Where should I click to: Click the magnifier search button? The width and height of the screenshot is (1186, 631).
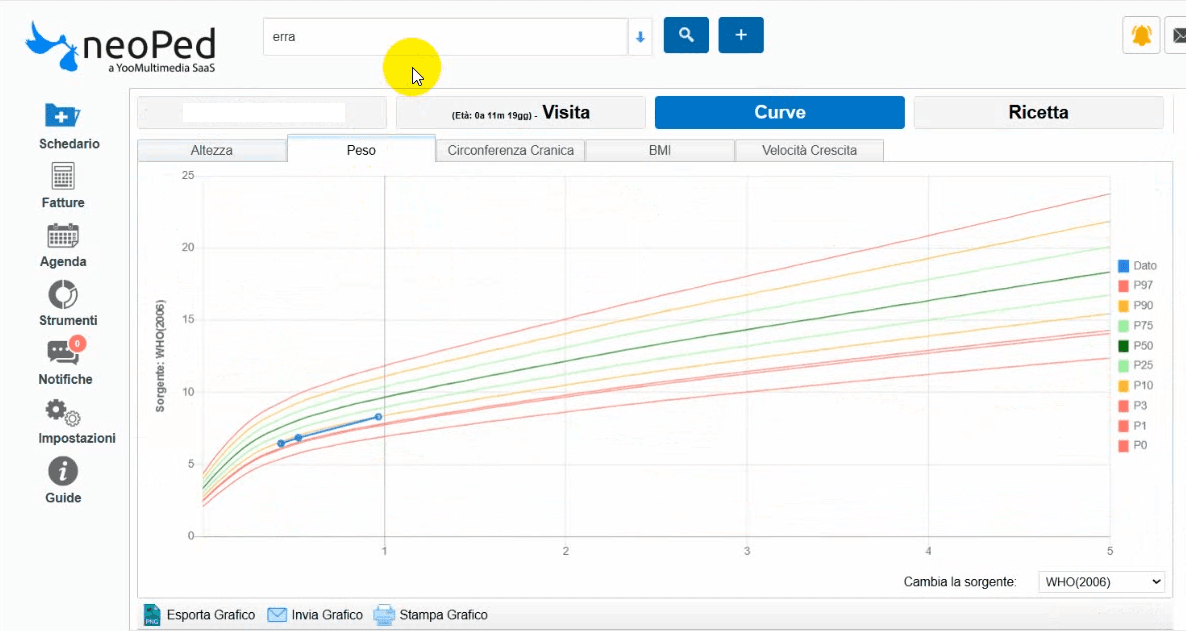click(x=686, y=35)
